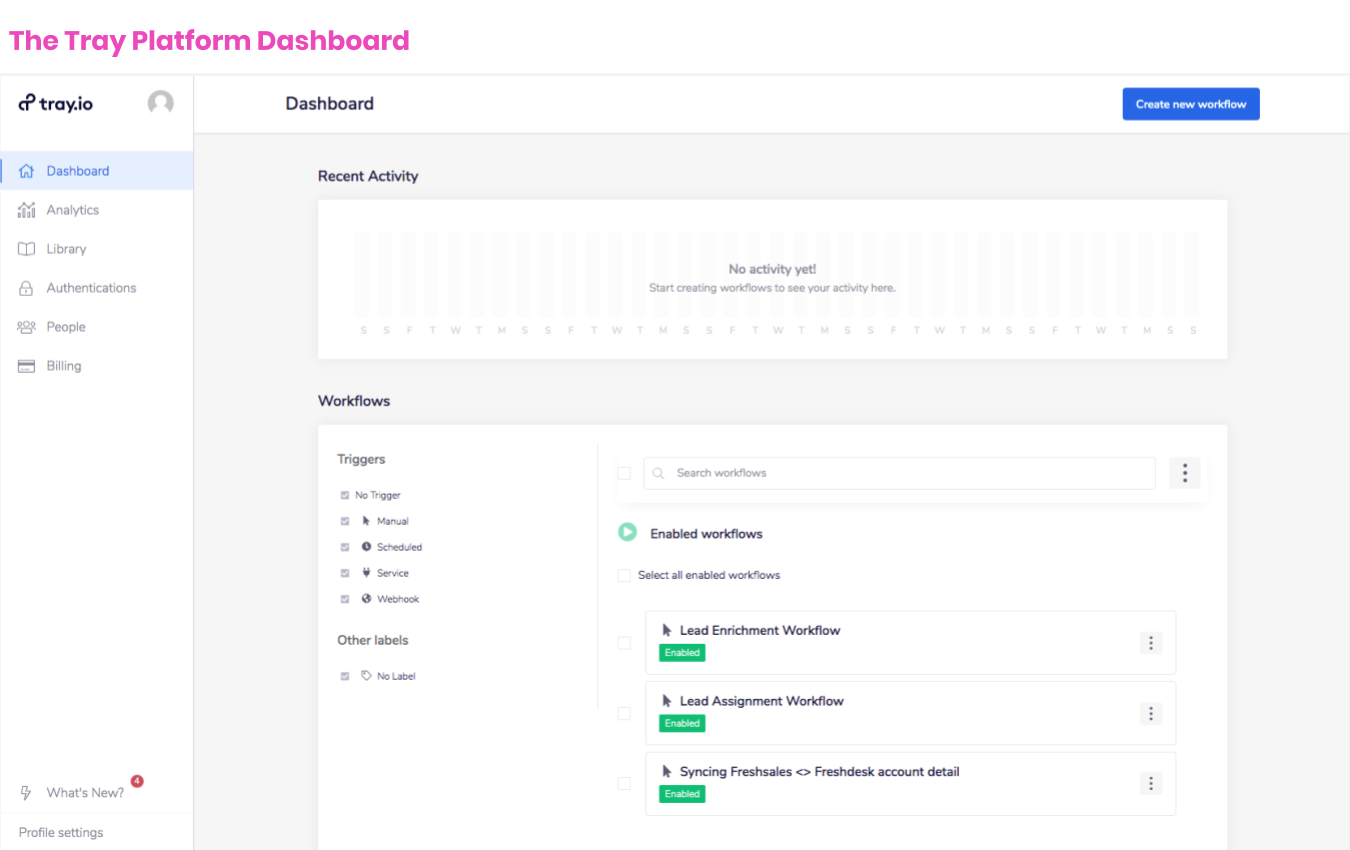Click cursor icon on Lead Assignment Workflow
Image resolution: width=1350 pixels, height=850 pixels.
[x=667, y=701]
